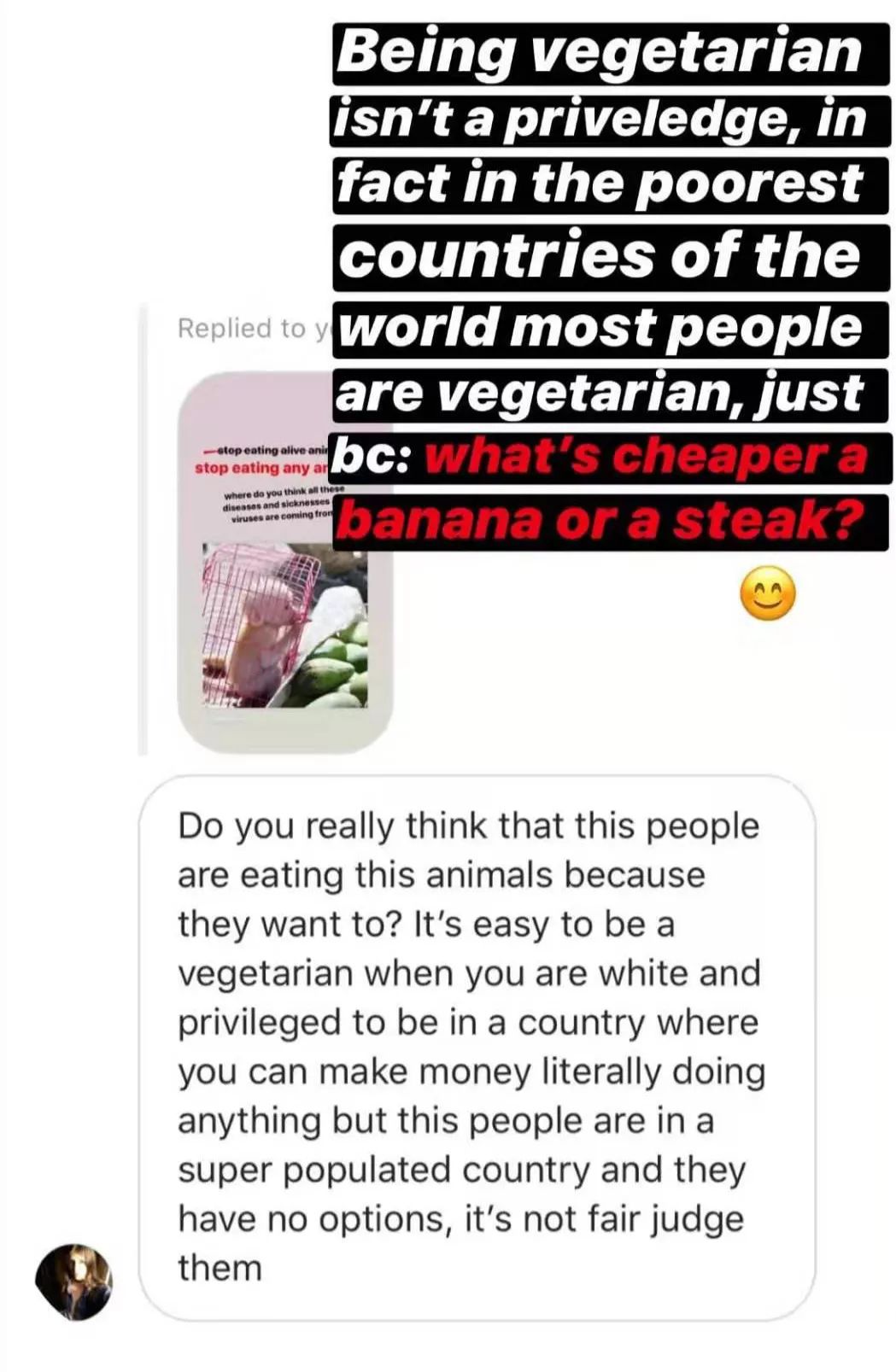Tap the "Being vegetarian" text sticker
This screenshot has height=1372, width=896.
(600, 53)
